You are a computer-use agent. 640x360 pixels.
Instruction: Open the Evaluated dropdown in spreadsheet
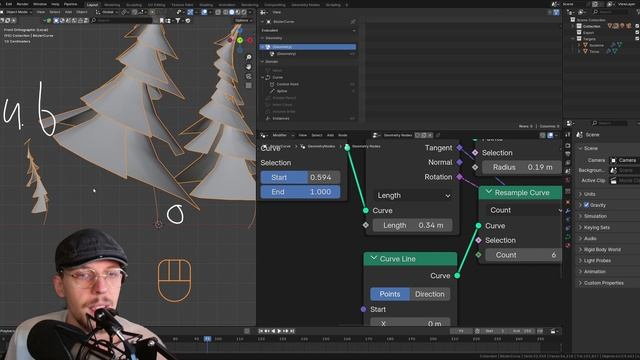(x=308, y=30)
